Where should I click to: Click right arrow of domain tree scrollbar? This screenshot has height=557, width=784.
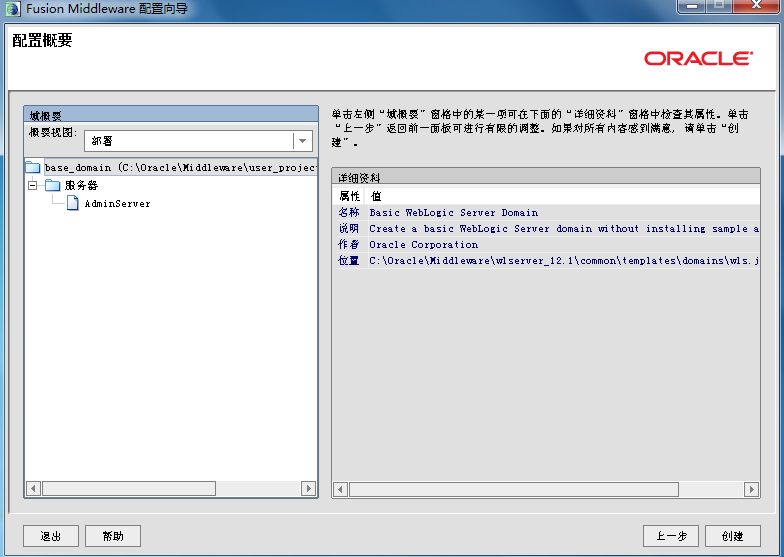308,488
